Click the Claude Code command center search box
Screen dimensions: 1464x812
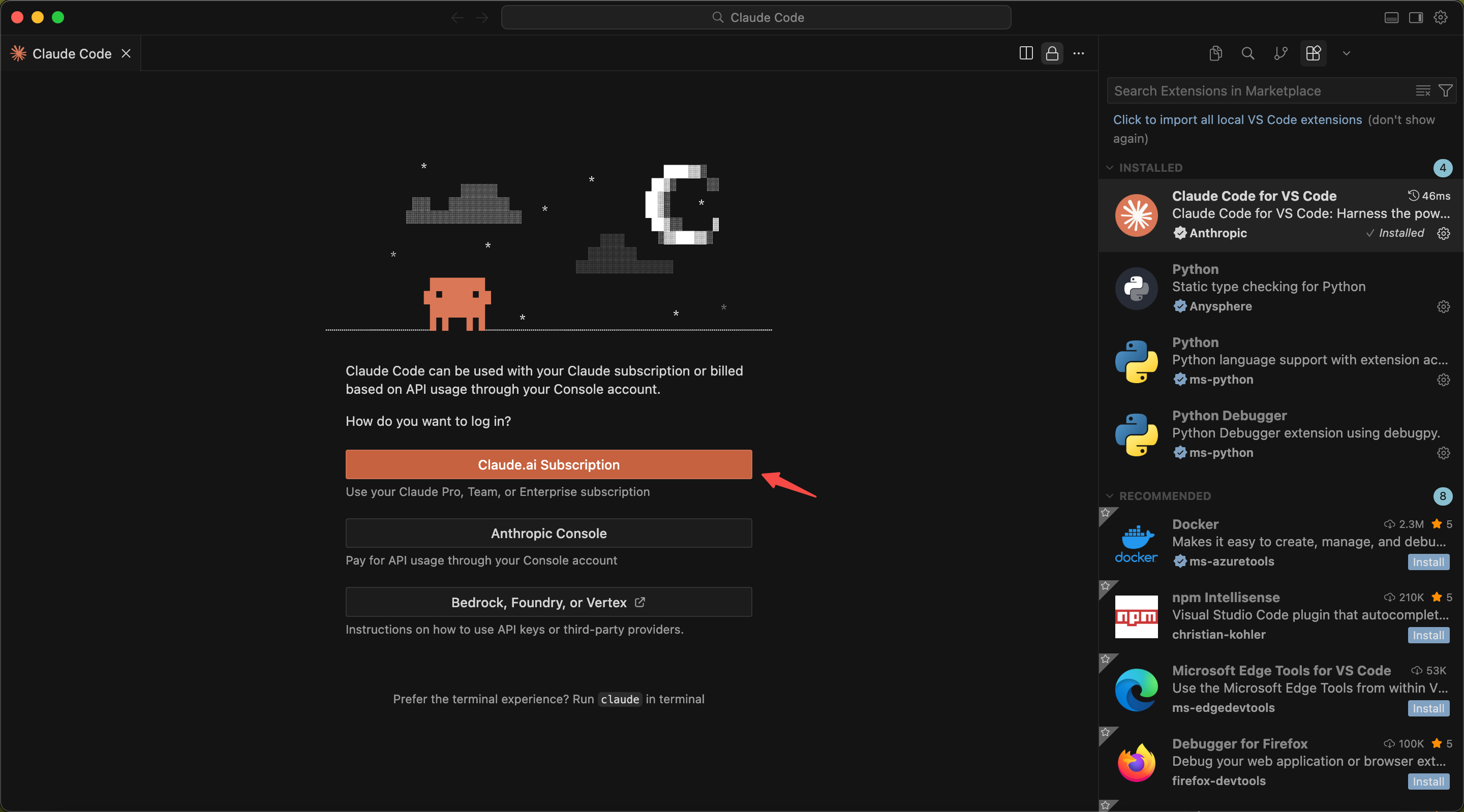pyautogui.click(x=756, y=18)
